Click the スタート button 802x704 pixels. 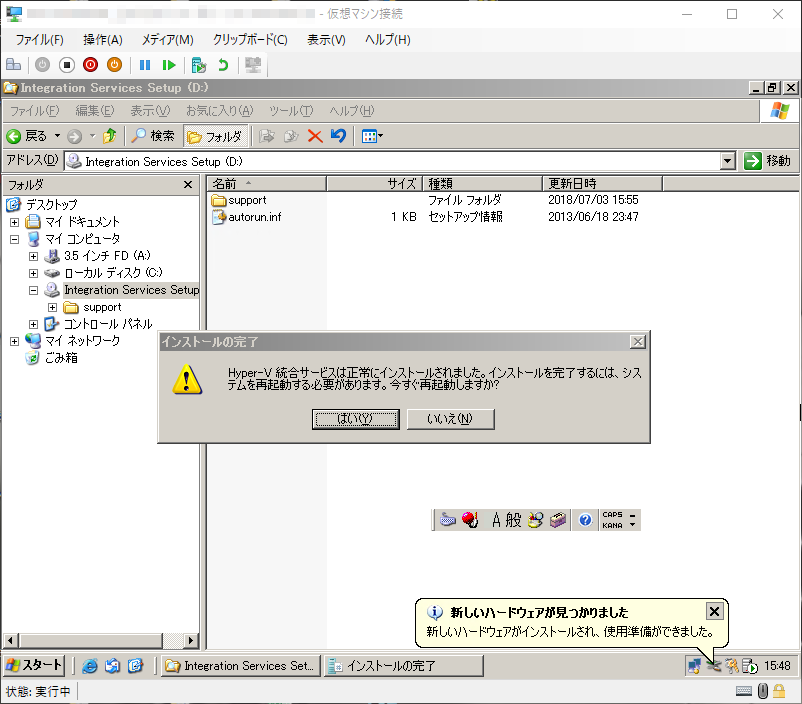[x=34, y=665]
